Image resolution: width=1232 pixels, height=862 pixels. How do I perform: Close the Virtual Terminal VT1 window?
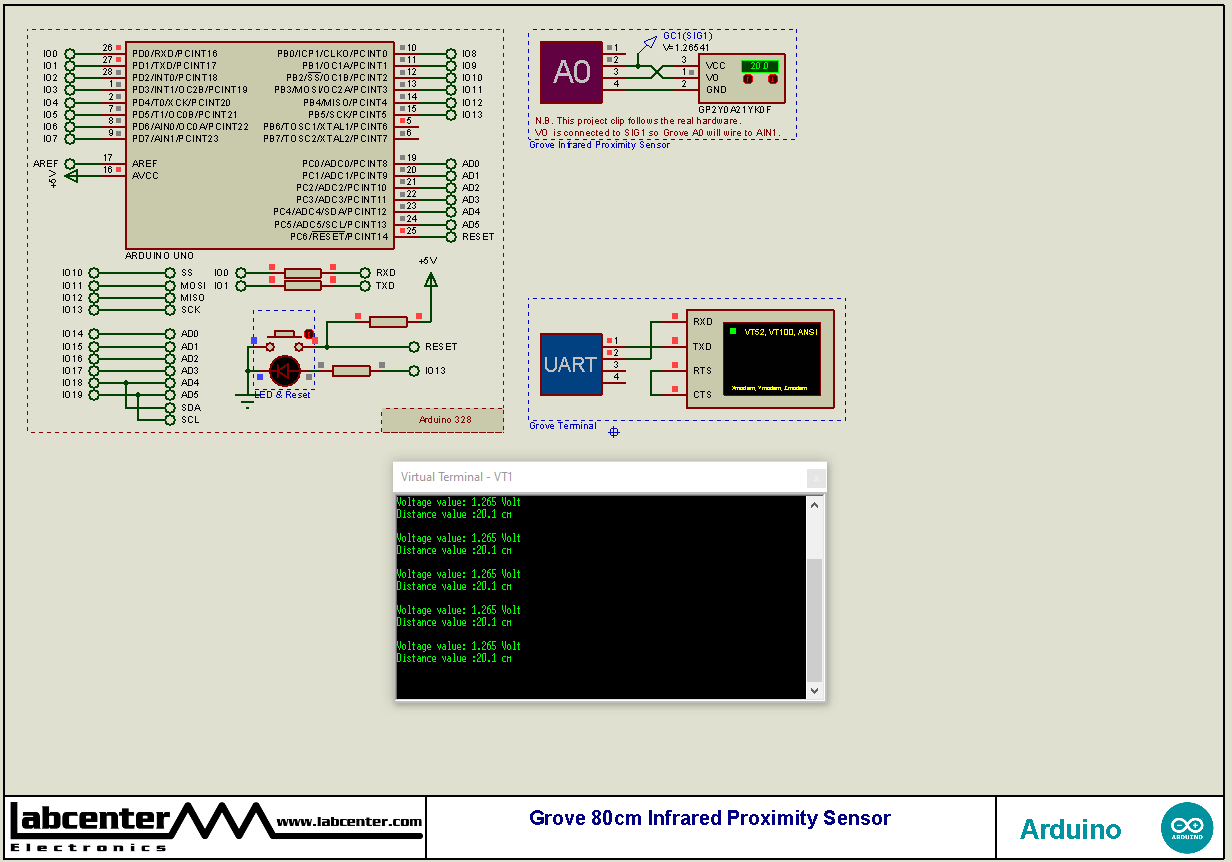click(x=816, y=478)
